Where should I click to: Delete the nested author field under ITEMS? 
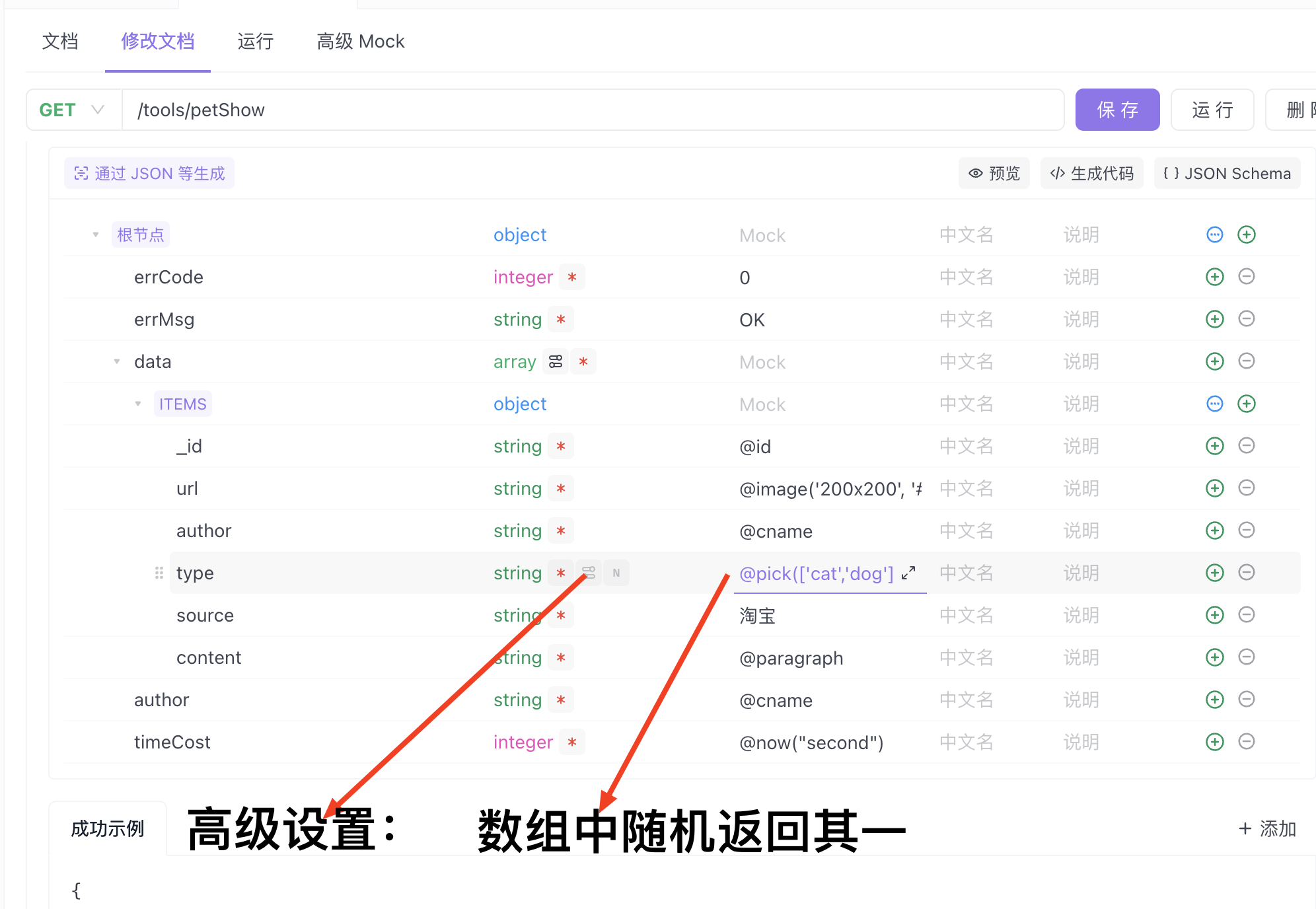1246,530
